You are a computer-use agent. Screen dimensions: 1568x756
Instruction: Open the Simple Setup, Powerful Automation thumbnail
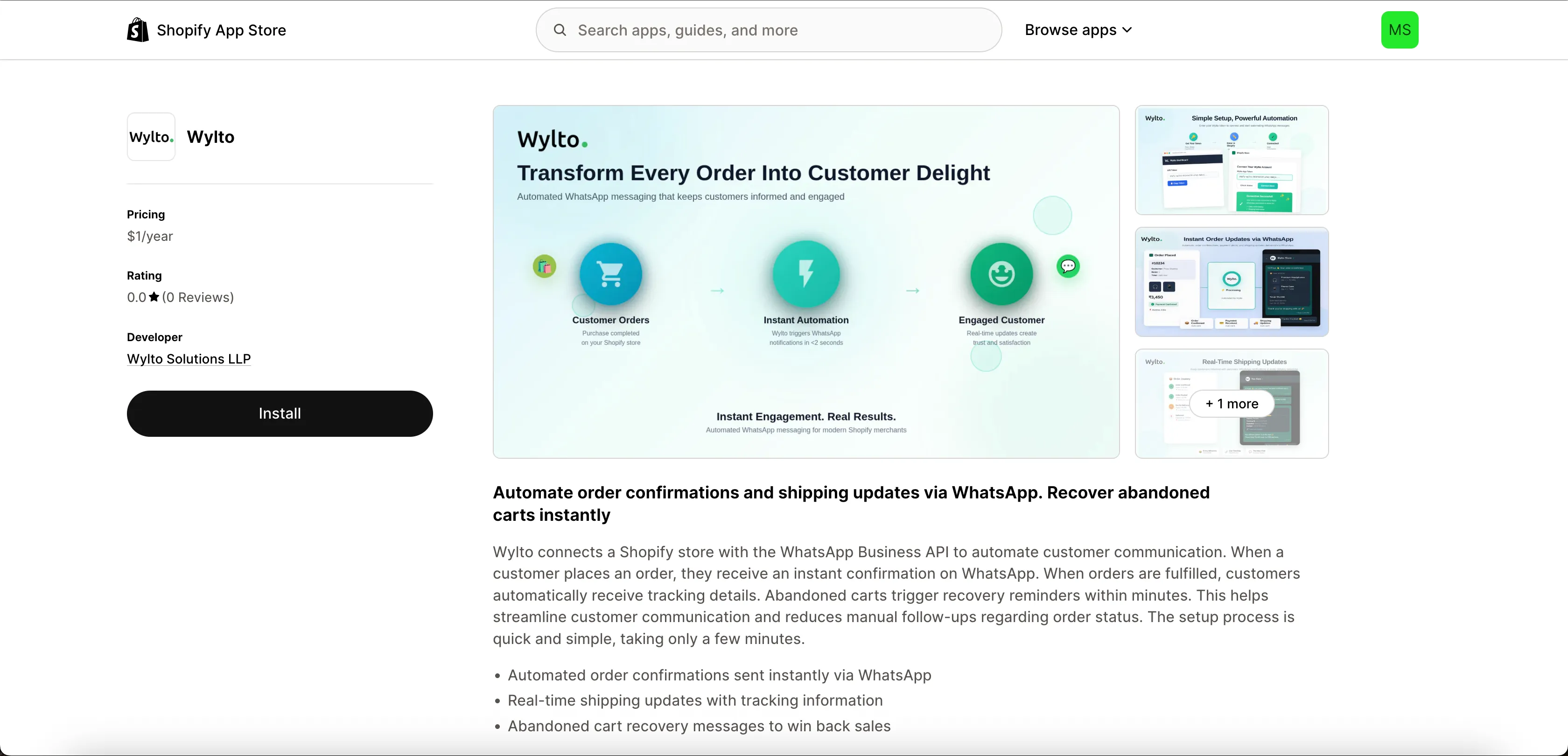1232,160
